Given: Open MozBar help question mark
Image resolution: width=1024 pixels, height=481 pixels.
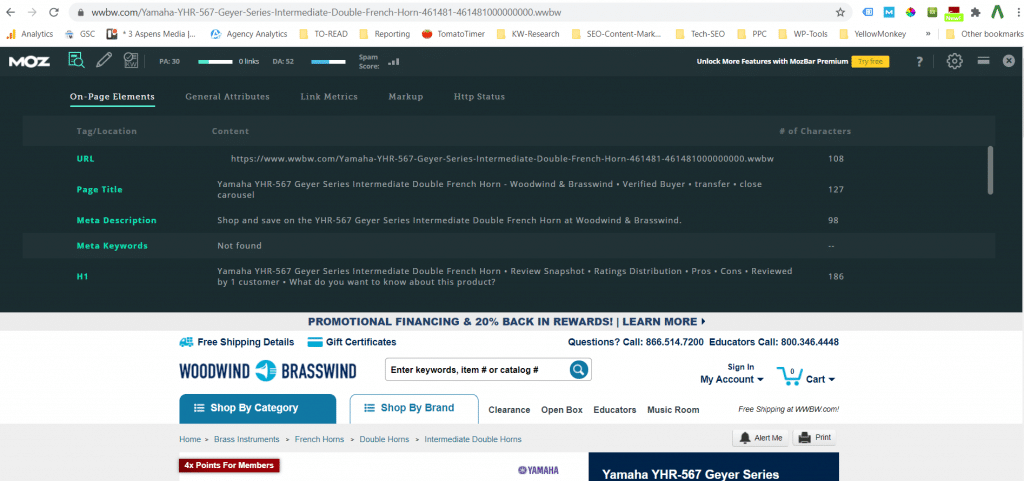Looking at the screenshot, I should (920, 61).
